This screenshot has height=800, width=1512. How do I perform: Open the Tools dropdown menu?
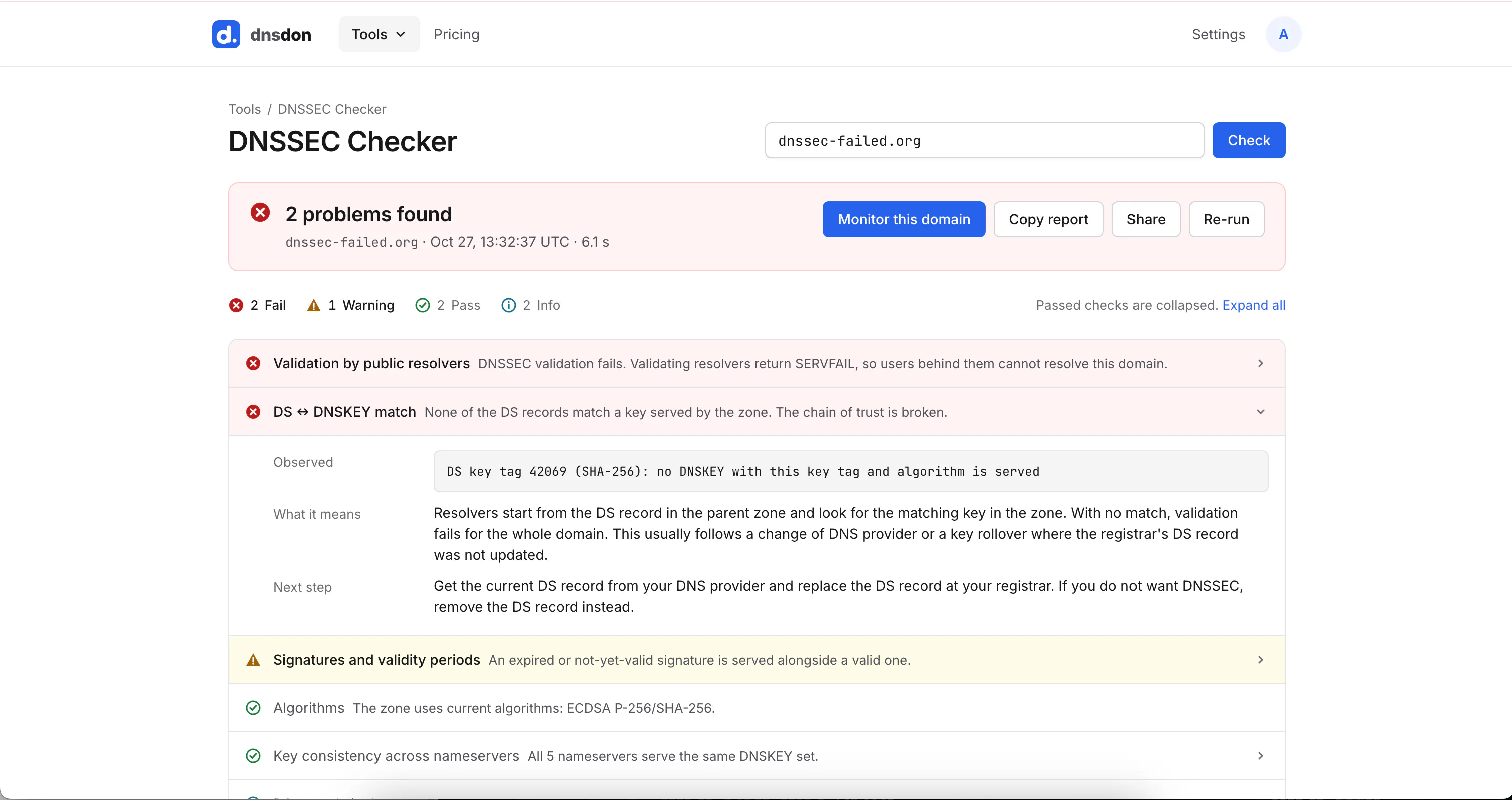click(379, 34)
